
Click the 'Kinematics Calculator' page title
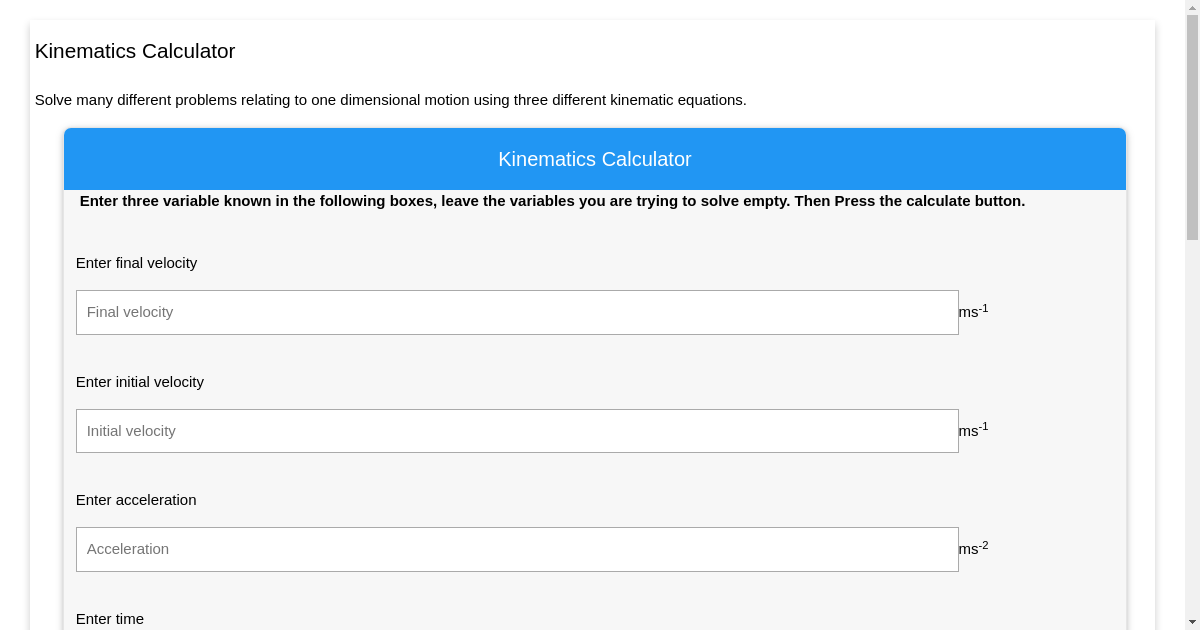[135, 51]
